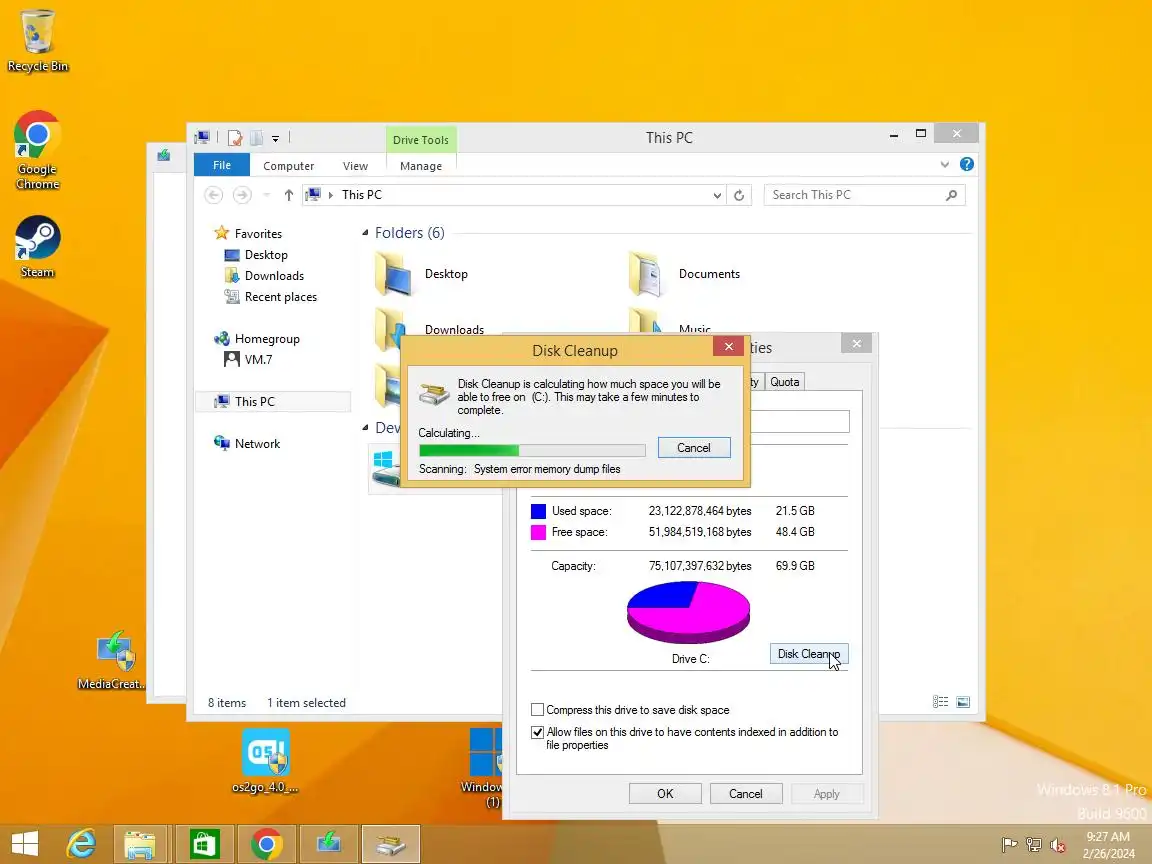
Task: Click the Search This PC box
Action: tap(864, 195)
